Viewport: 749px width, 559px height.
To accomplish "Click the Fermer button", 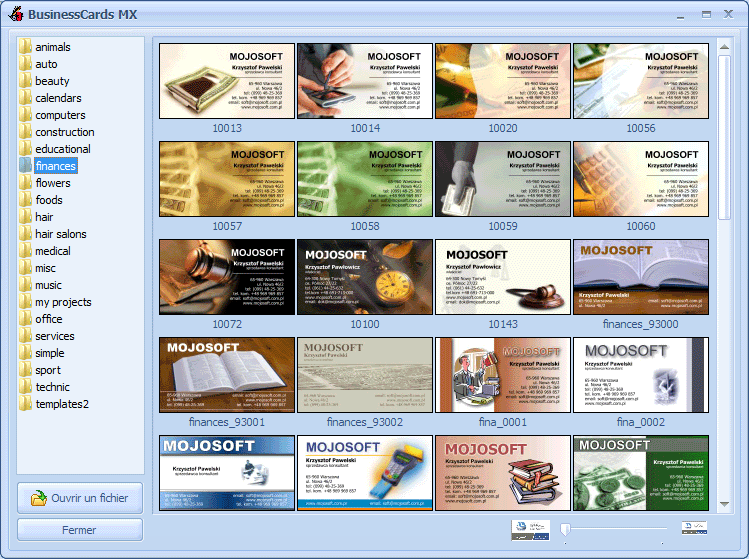I will tap(80, 530).
